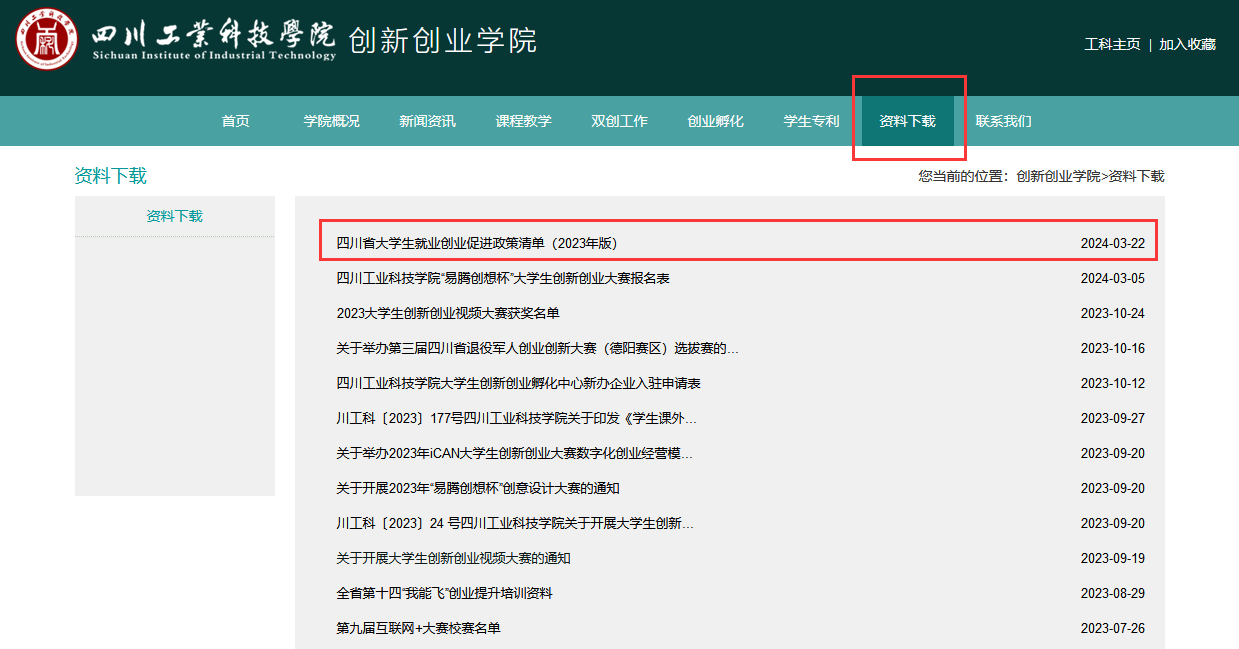Click the 工科主页 link in header
Viewport: 1239px width, 649px height.
pos(1112,44)
